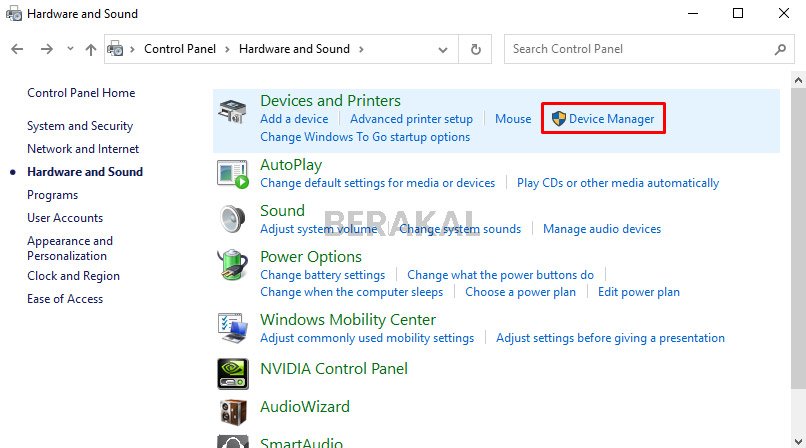Viewport: 806px width, 448px height.
Task: Open Devices and Printers heading
Action: tap(331, 101)
